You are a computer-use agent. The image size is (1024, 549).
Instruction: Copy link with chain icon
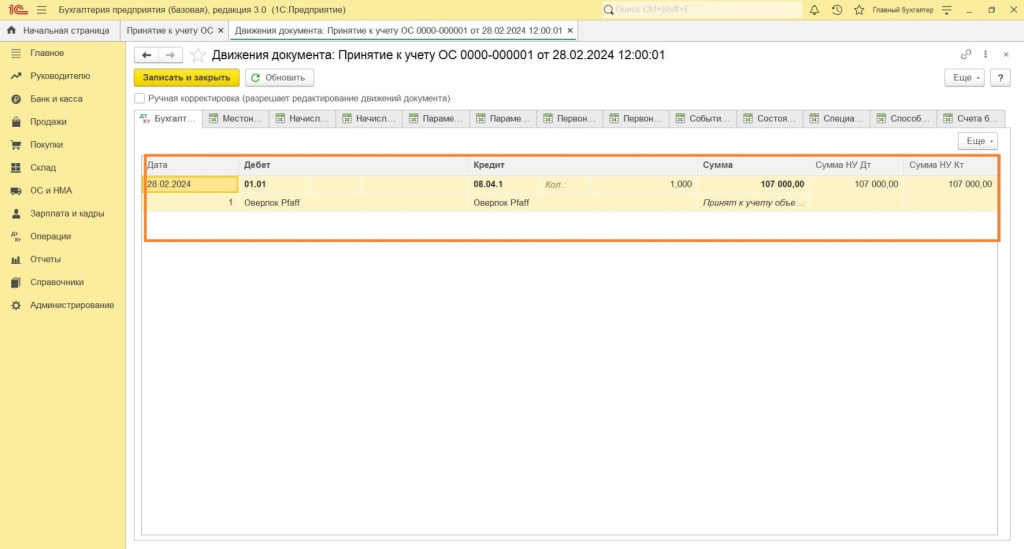tap(966, 55)
